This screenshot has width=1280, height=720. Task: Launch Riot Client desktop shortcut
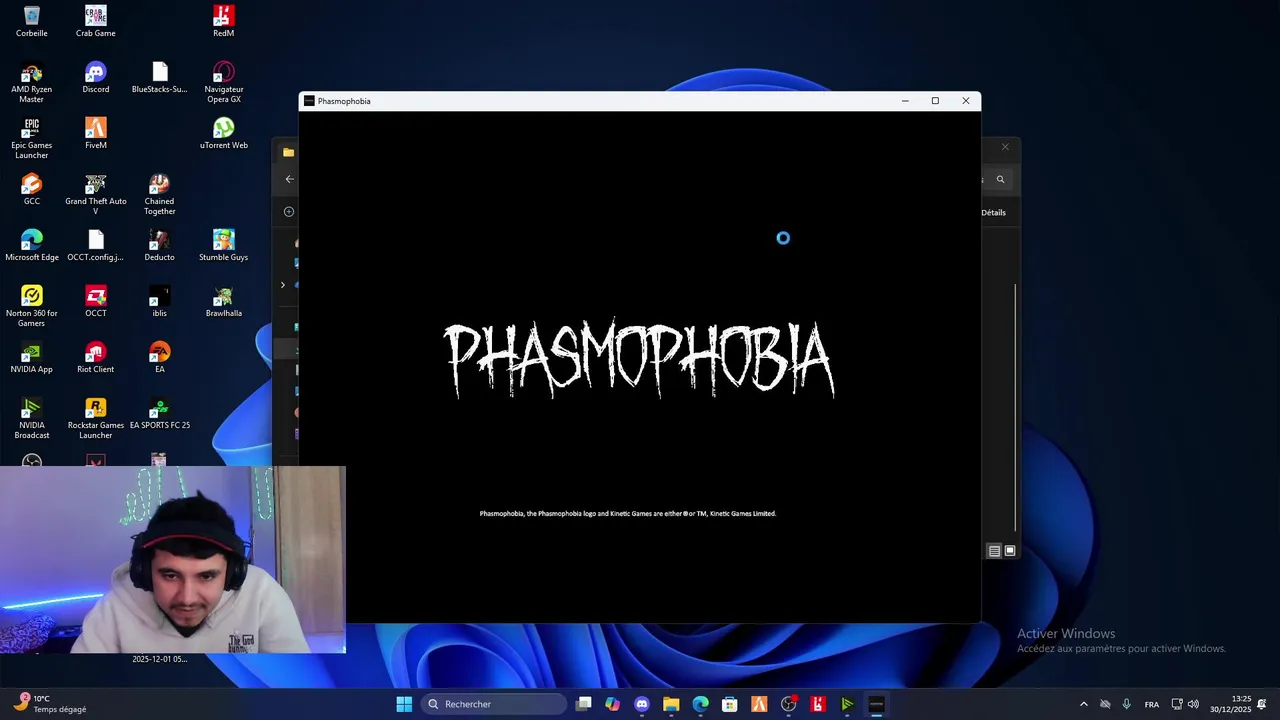click(x=95, y=357)
